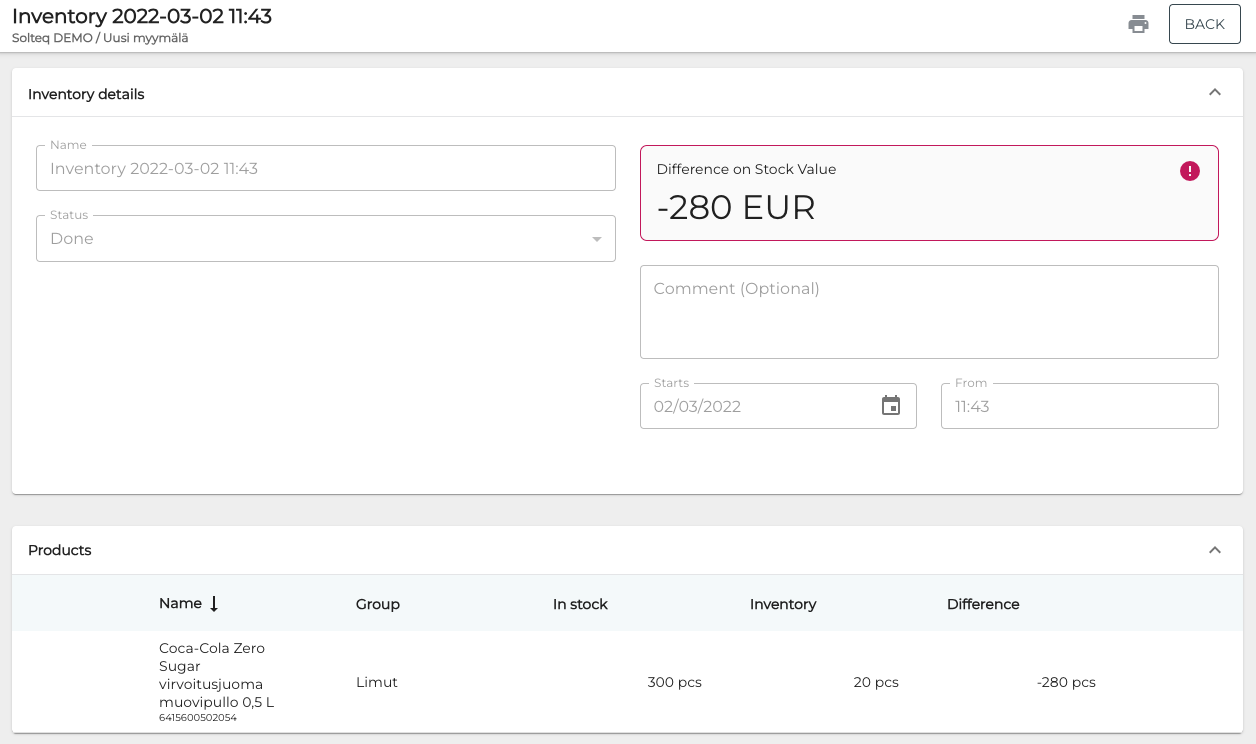Screen dimensions: 1256x744
Task: Collapse the Products panel
Action: point(1214,550)
